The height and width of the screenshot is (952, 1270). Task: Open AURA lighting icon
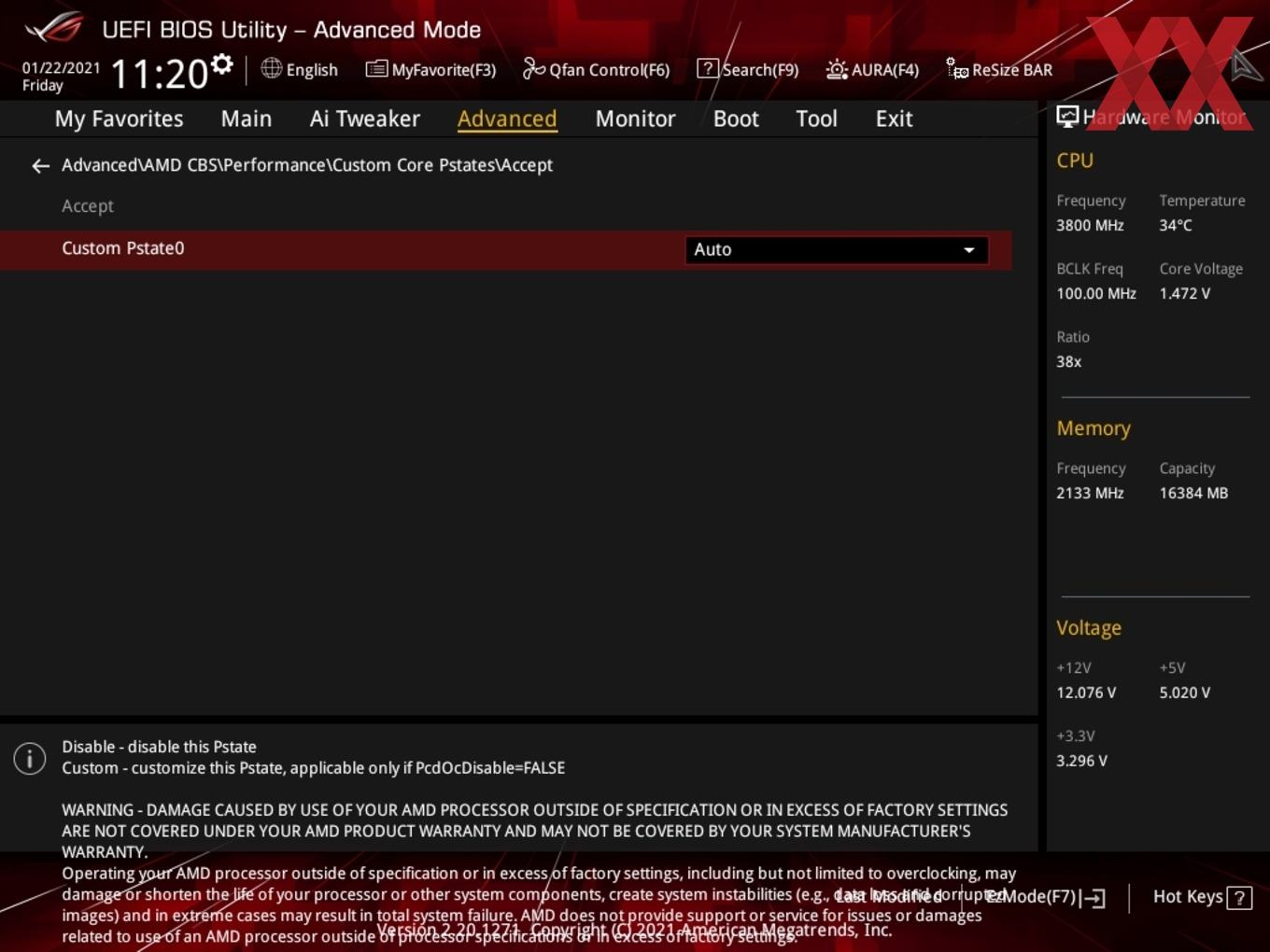(837, 69)
